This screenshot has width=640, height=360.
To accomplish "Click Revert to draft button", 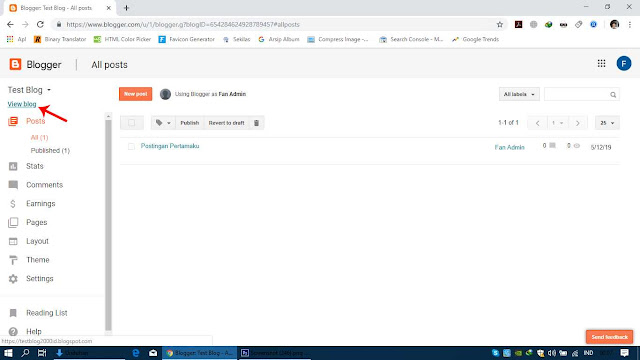I will point(227,123).
